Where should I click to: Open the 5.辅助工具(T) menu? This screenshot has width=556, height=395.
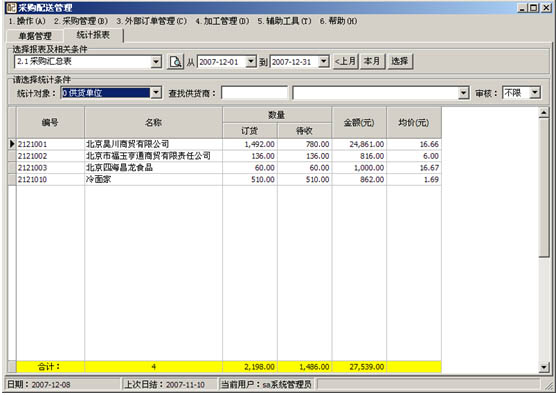coord(284,21)
